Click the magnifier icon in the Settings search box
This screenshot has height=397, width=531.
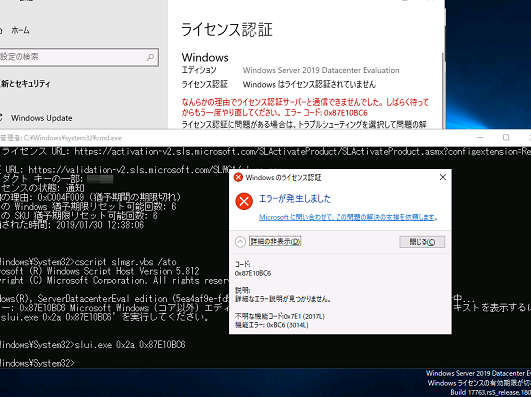150,57
